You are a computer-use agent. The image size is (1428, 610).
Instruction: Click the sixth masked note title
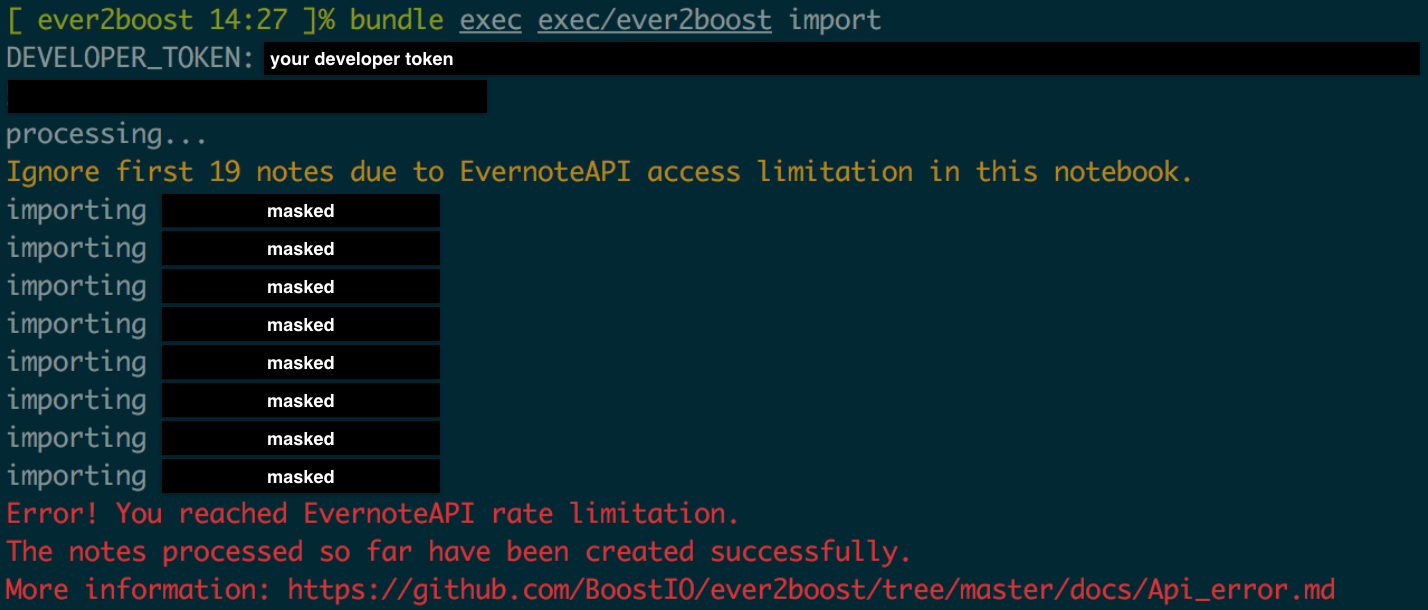click(301, 401)
